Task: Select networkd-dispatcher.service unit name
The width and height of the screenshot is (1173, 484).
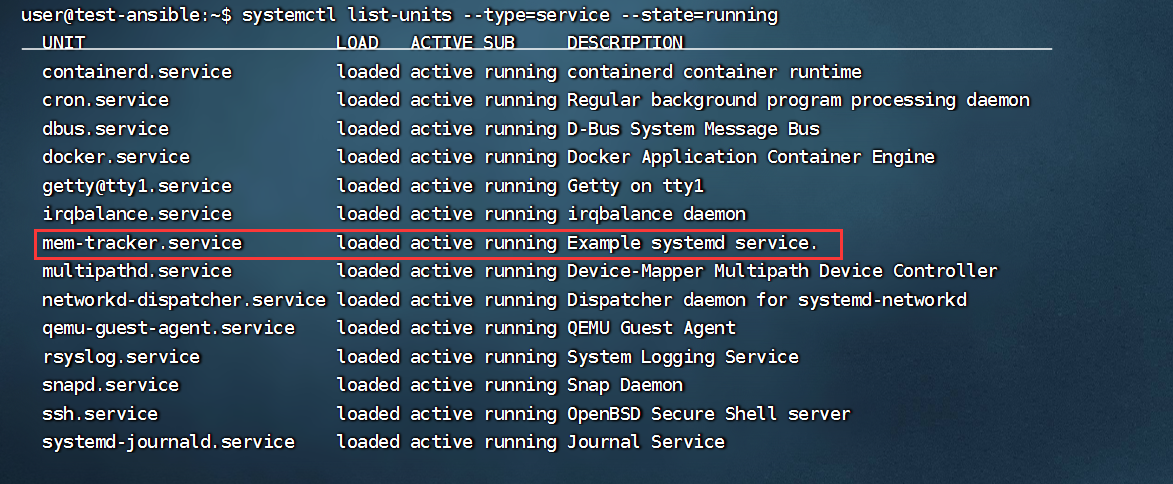Action: (x=184, y=300)
